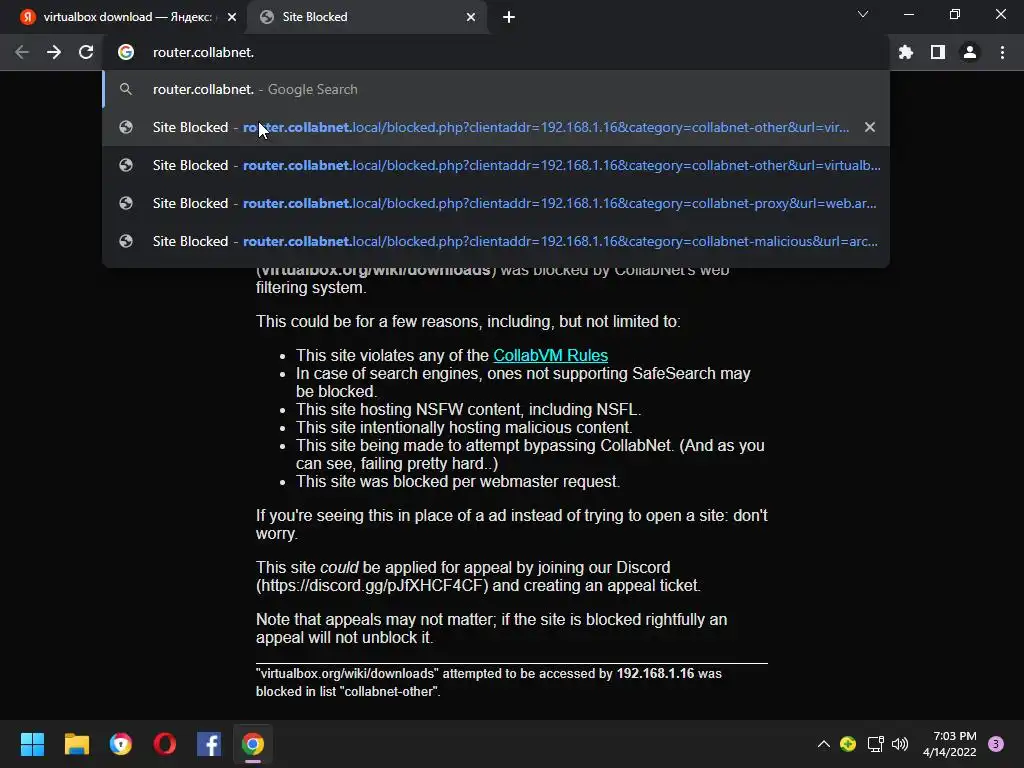Reload the current page
The height and width of the screenshot is (768, 1024).
click(x=86, y=52)
